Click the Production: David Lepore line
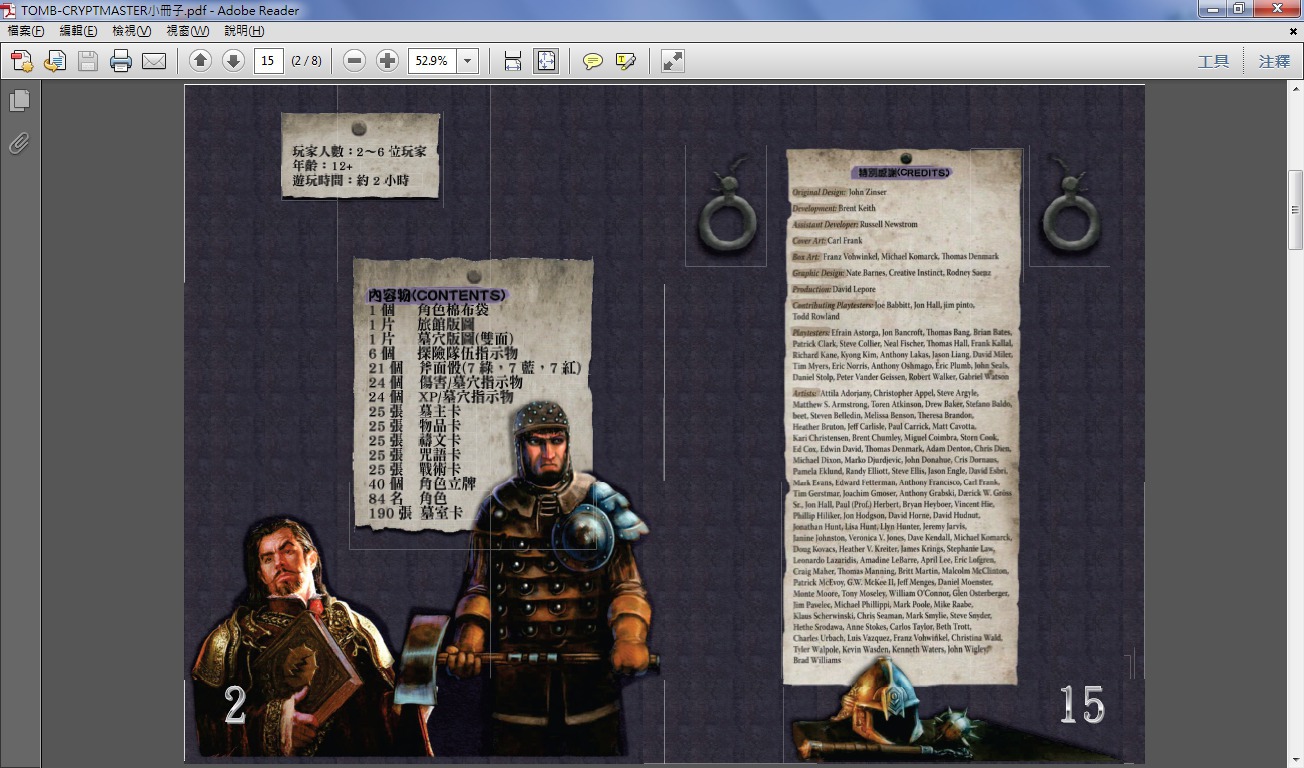The height and width of the screenshot is (768, 1304). coord(834,289)
